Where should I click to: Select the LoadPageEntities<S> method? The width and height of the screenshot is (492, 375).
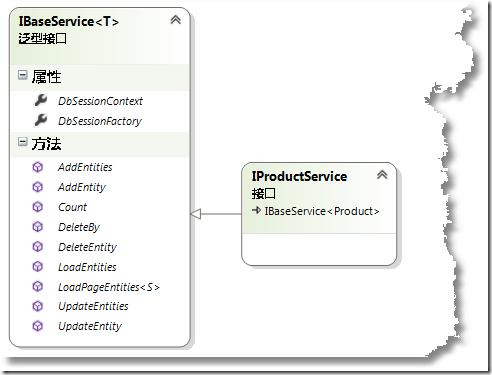coord(109,287)
